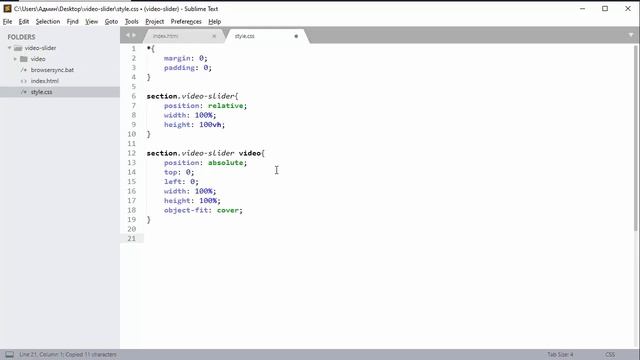The width and height of the screenshot is (640, 360).
Task: Close the index.html tab
Action: (214, 36)
